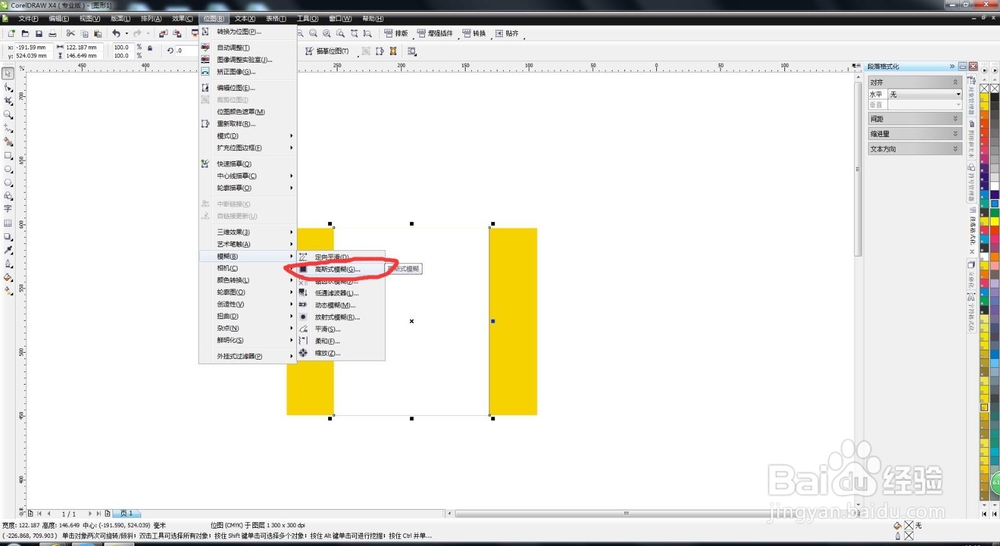Expand the 模式 submenu

pyautogui.click(x=247, y=136)
